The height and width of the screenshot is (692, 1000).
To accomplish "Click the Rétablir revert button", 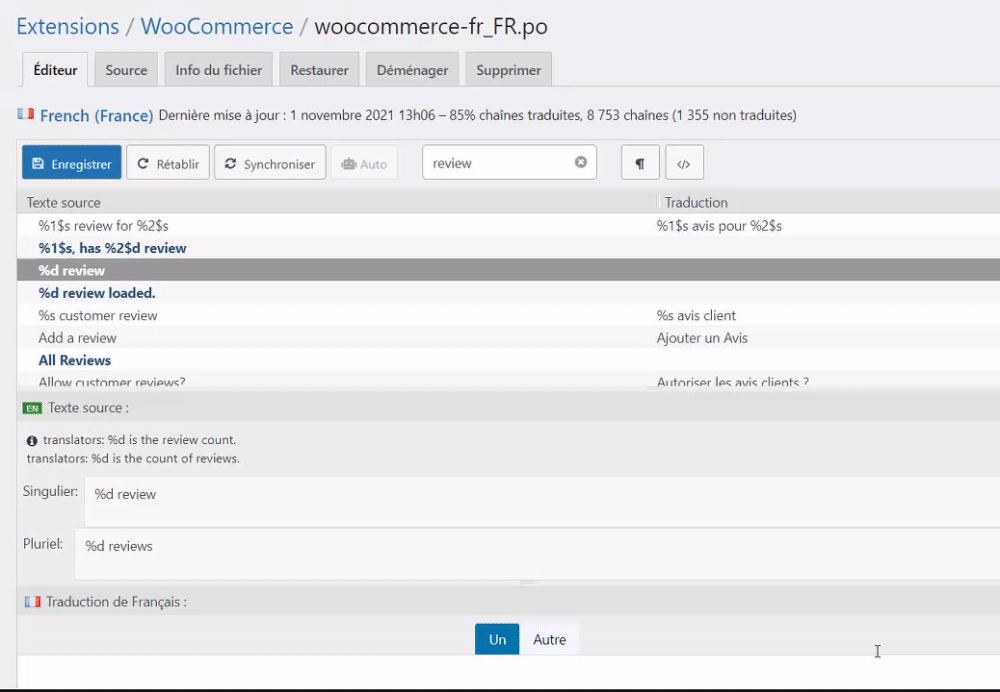I will 168,163.
